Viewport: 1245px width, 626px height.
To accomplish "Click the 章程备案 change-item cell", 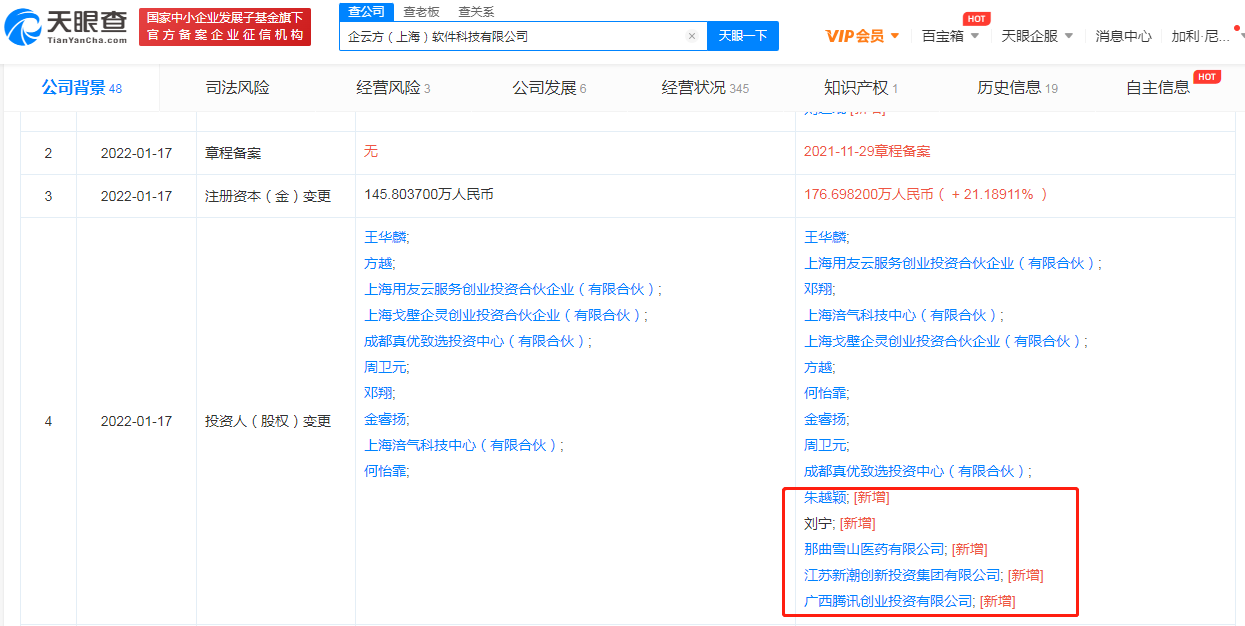I will pos(234,154).
